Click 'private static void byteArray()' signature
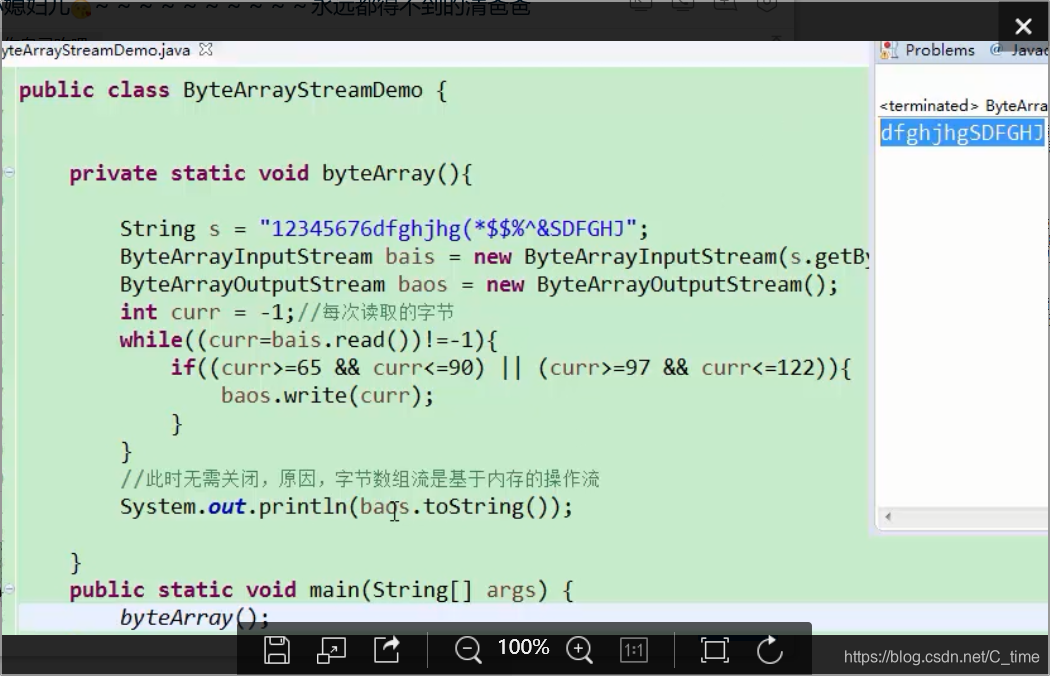 tap(271, 174)
